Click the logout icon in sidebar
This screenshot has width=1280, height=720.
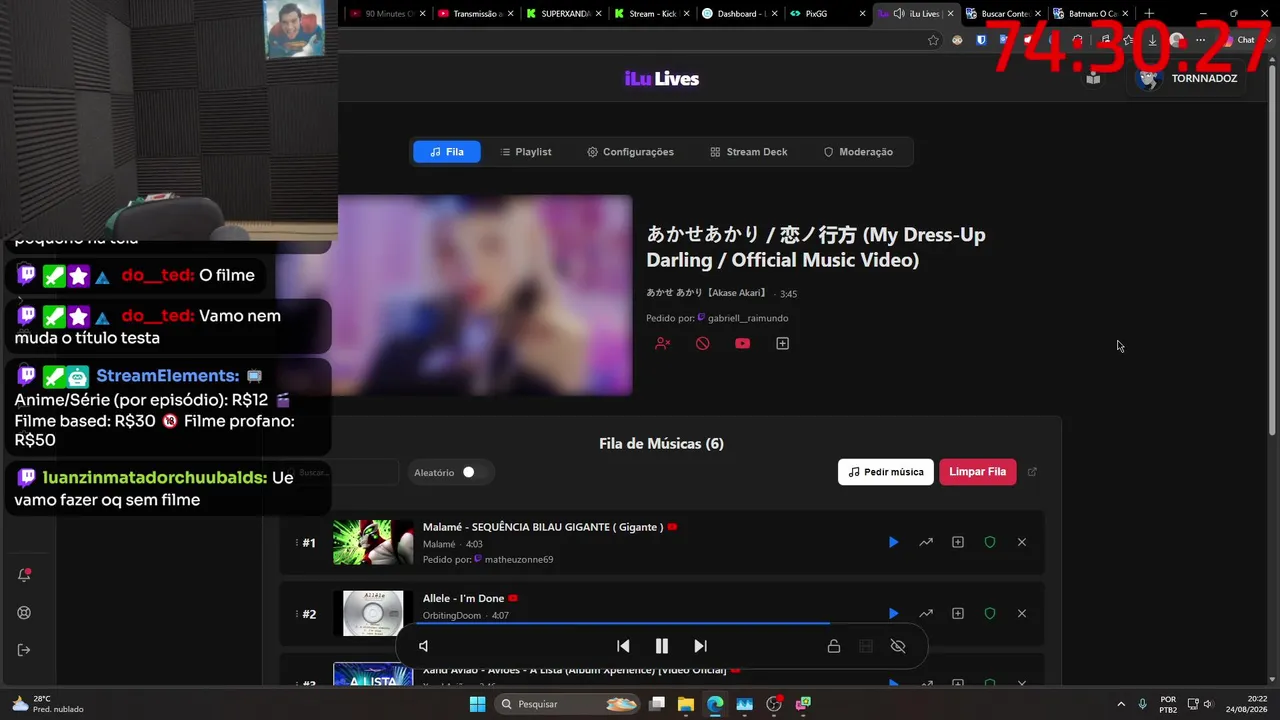click(x=24, y=650)
